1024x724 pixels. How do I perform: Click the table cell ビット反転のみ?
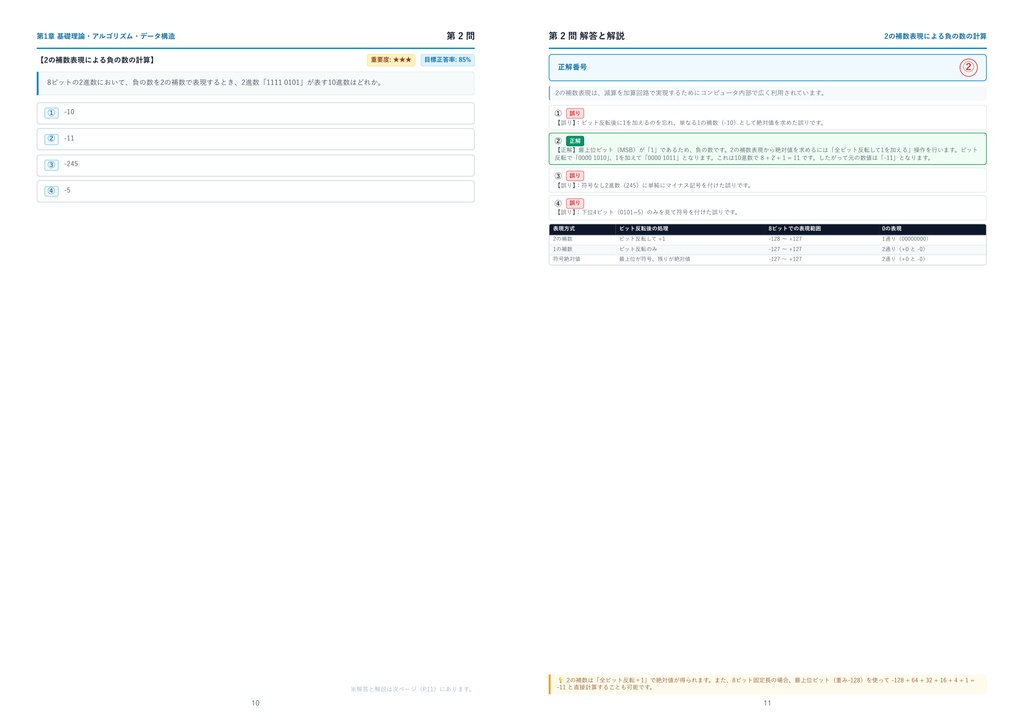pyautogui.click(x=638, y=249)
